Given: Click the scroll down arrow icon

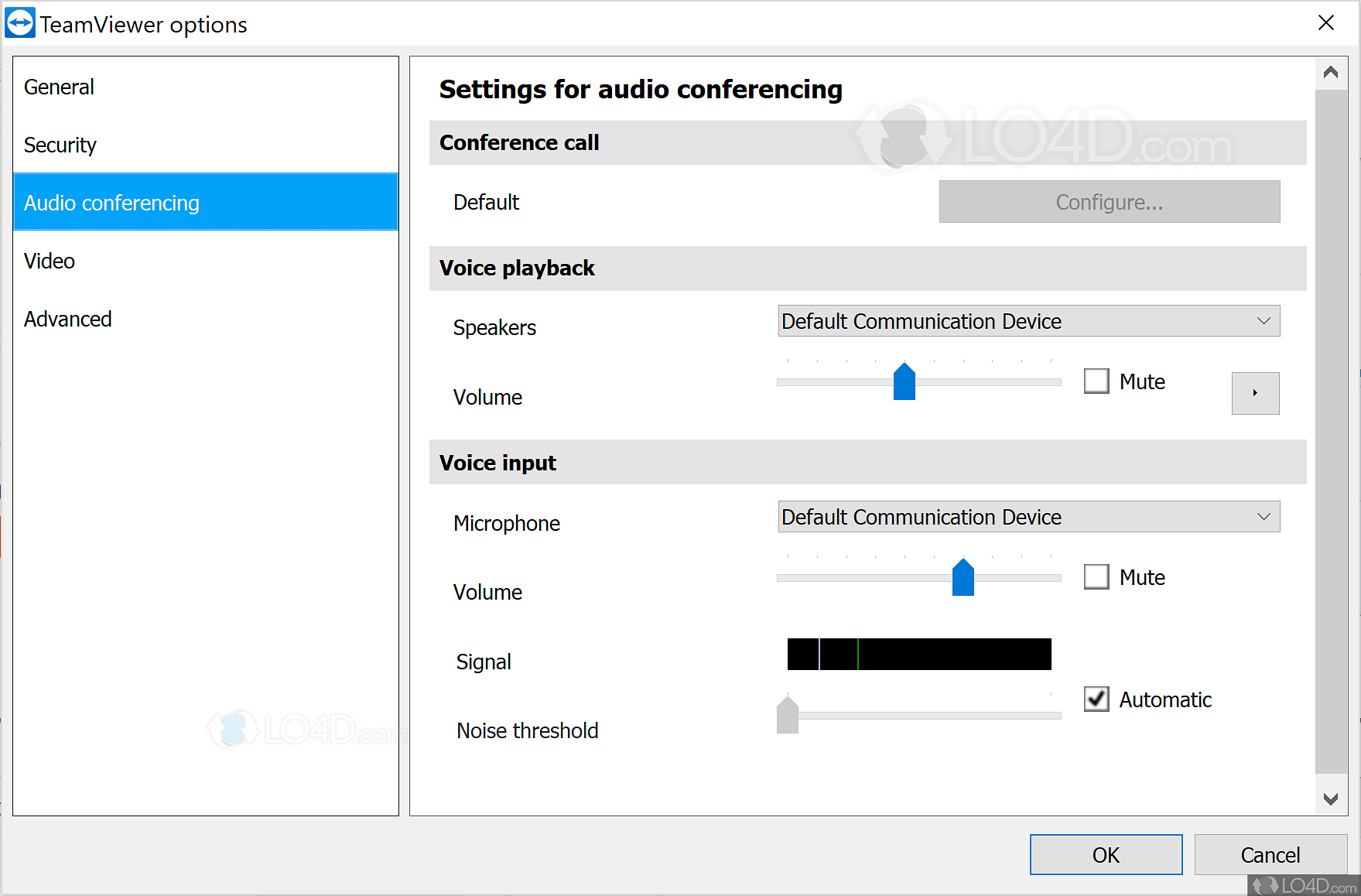Looking at the screenshot, I should pyautogui.click(x=1330, y=799).
